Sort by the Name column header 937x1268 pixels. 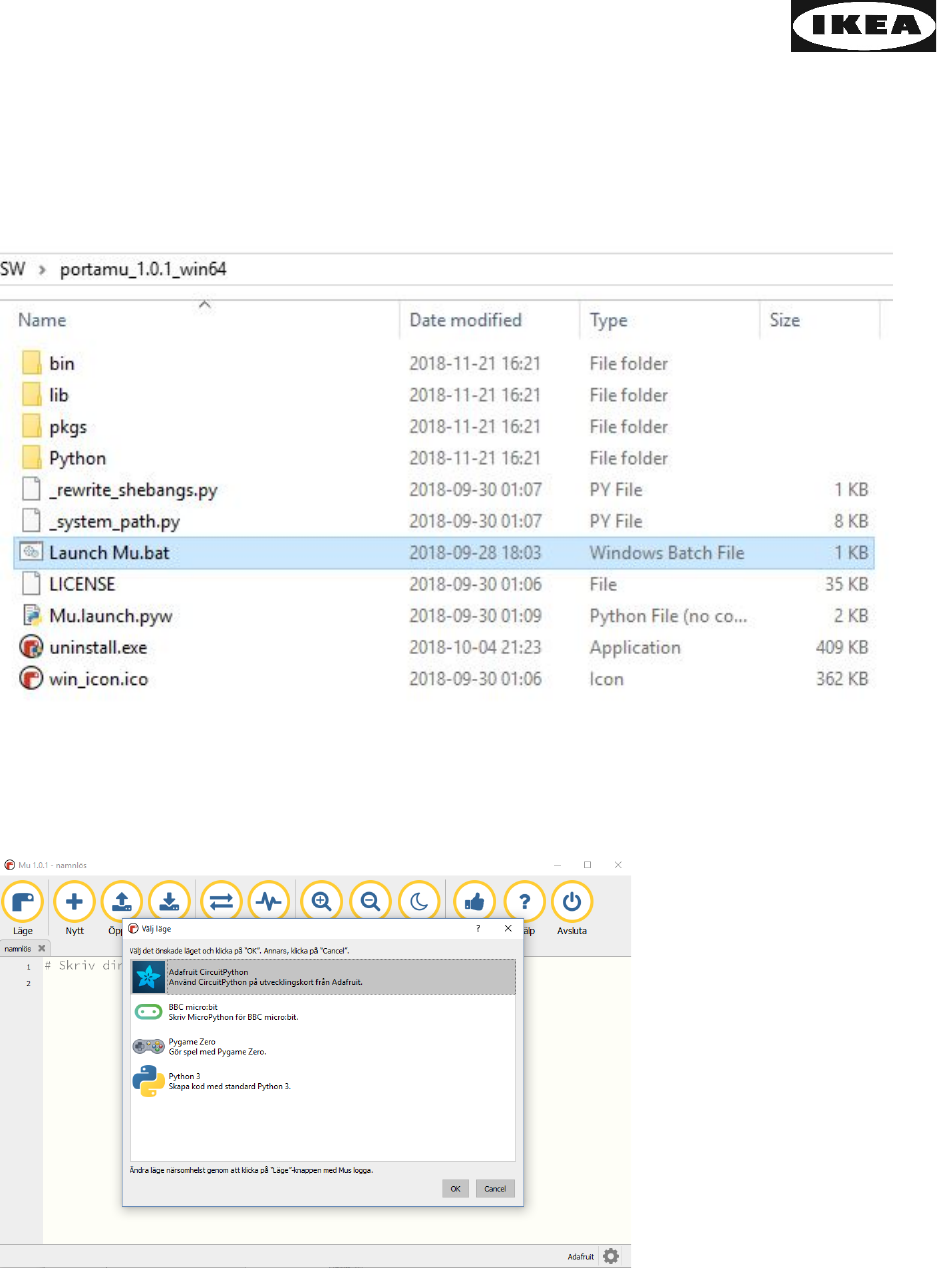[x=200, y=320]
